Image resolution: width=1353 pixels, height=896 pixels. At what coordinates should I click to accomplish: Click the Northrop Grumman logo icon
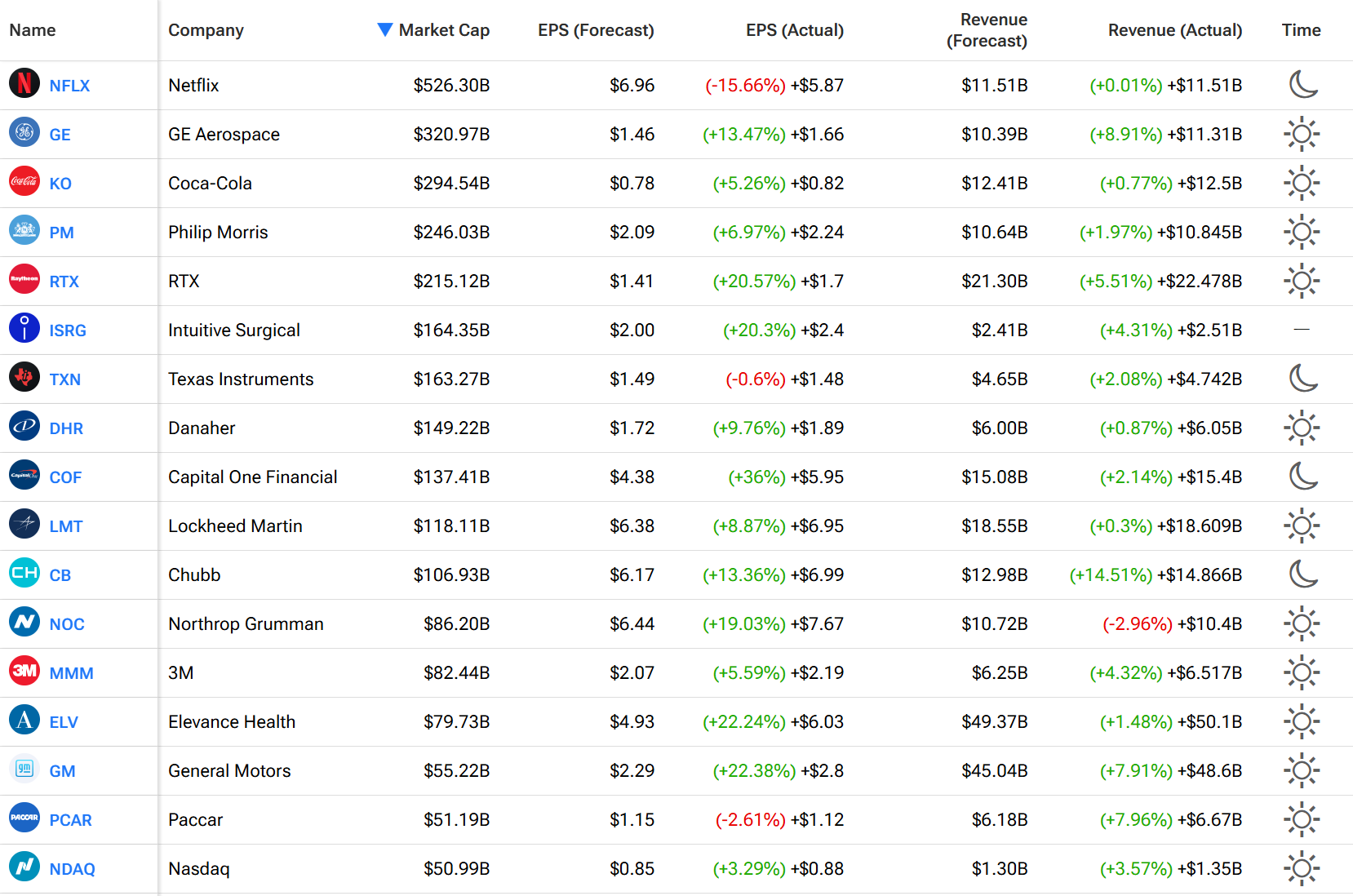coord(24,622)
